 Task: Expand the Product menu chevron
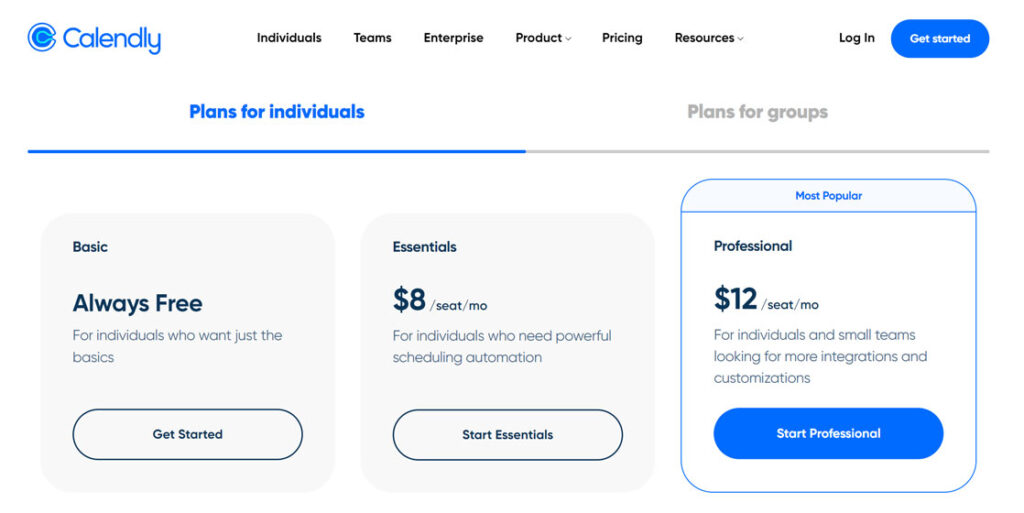568,39
